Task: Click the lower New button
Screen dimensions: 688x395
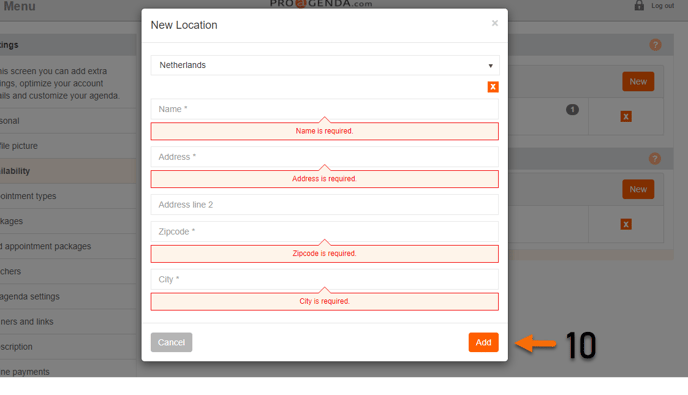Action: (x=638, y=189)
